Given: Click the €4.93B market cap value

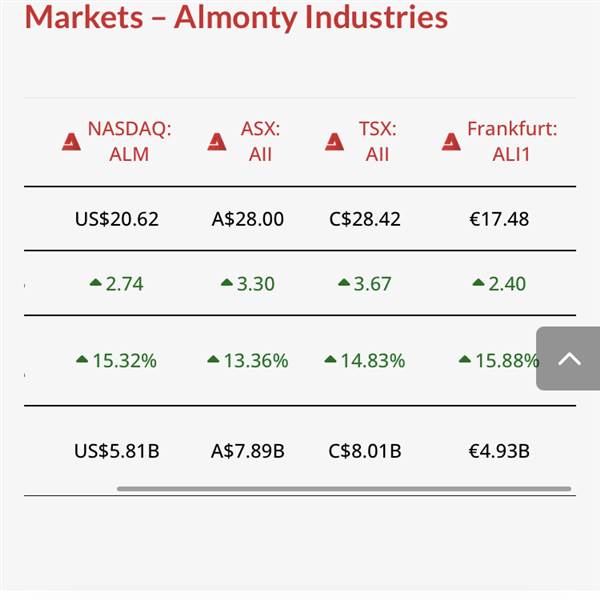Looking at the screenshot, I should pos(498,451).
